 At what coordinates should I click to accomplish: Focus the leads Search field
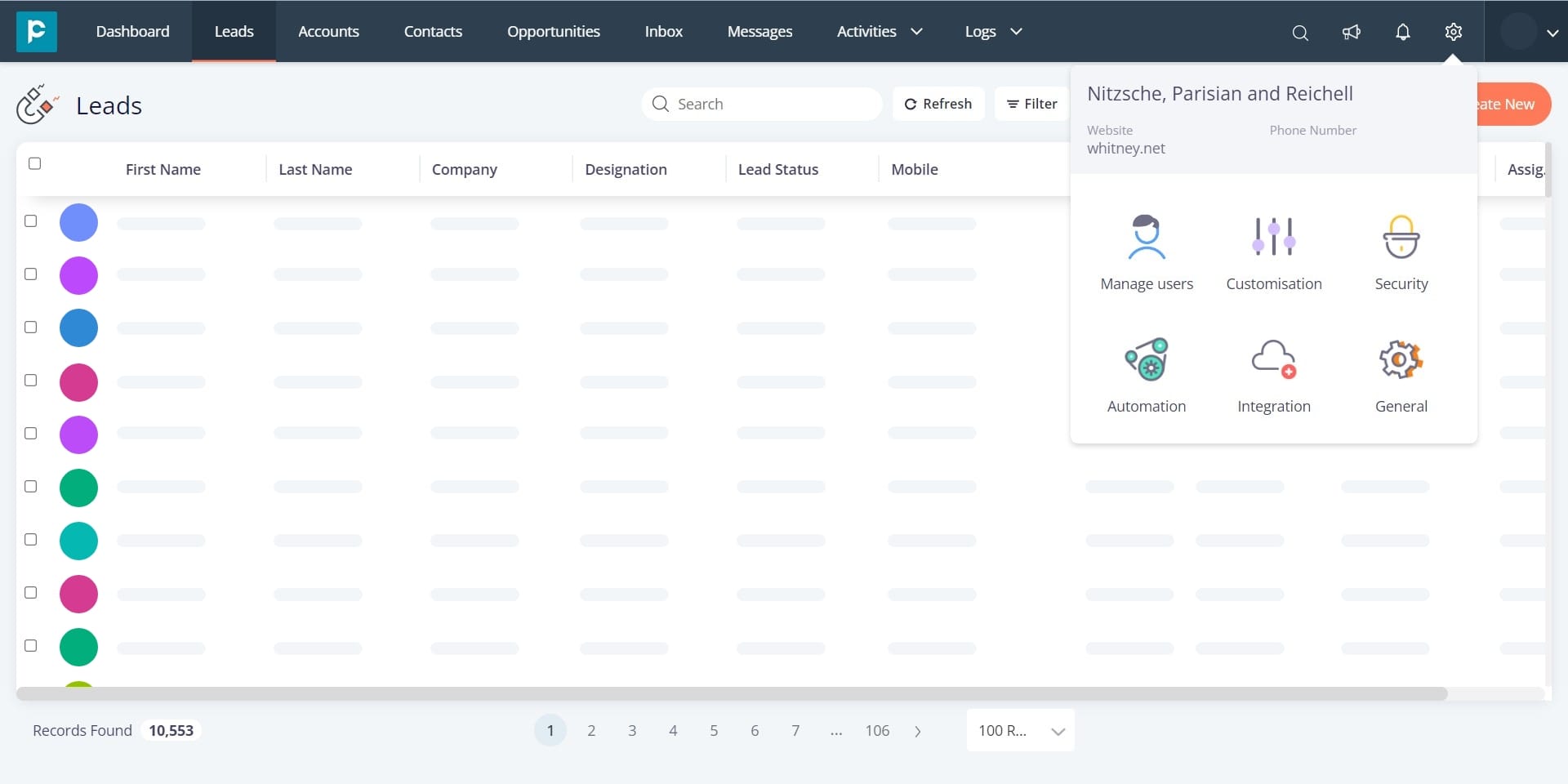point(762,104)
